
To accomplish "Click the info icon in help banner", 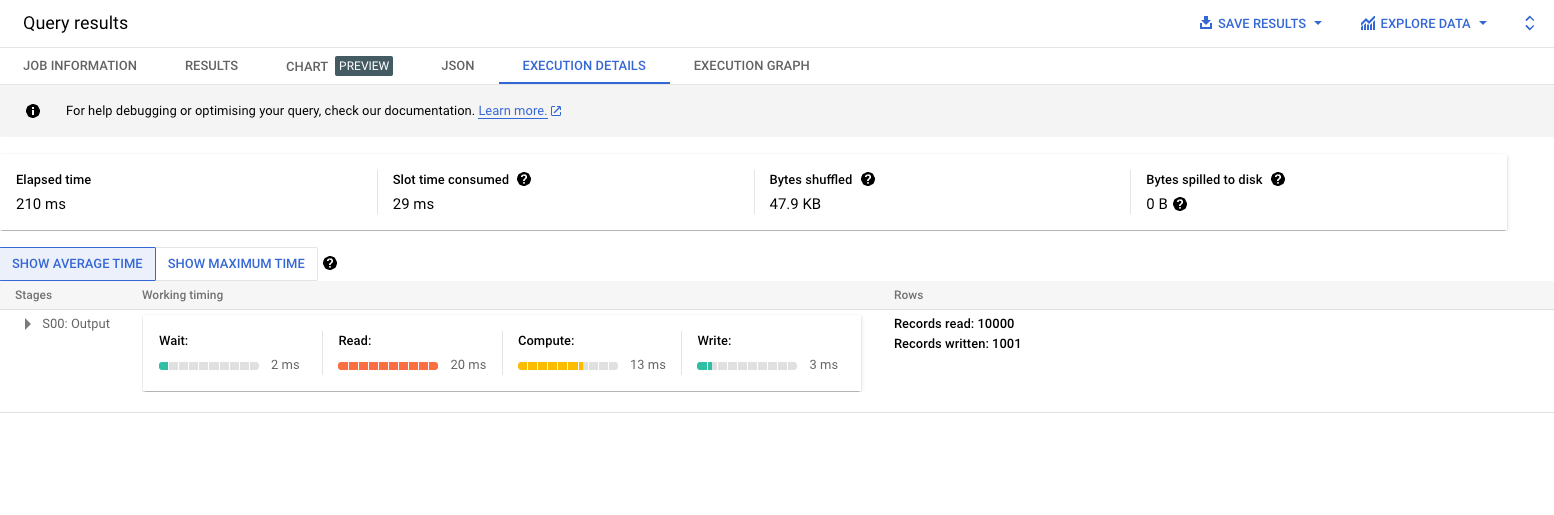I will click(x=33, y=111).
